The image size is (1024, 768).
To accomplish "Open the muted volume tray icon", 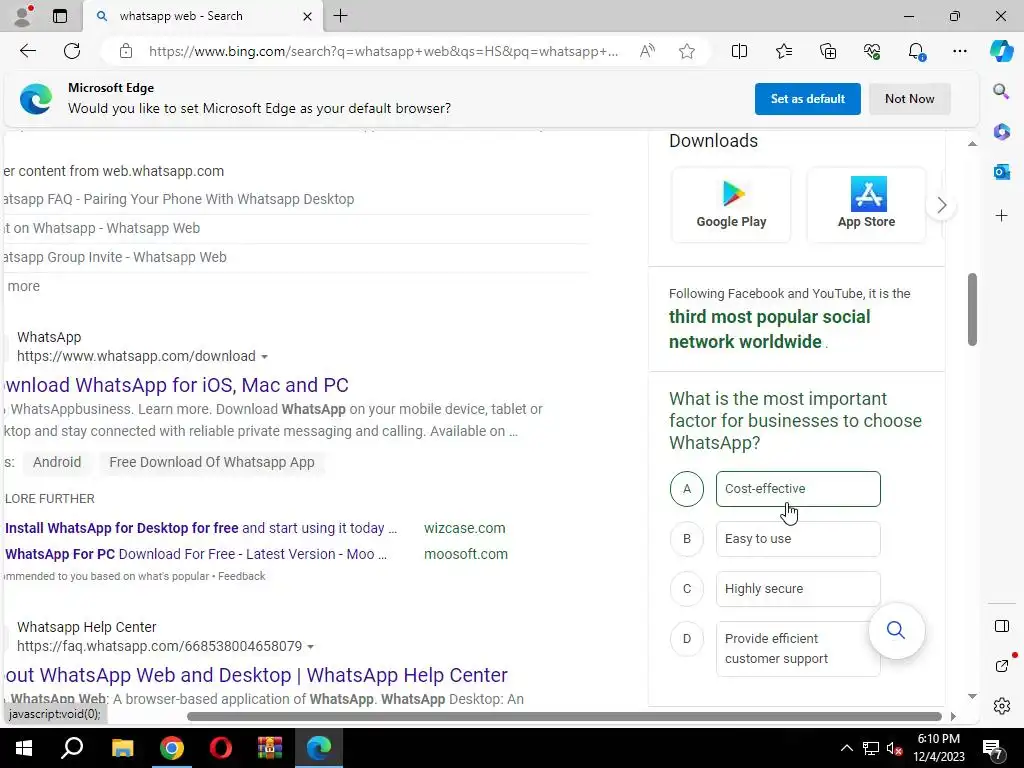I will 895,749.
